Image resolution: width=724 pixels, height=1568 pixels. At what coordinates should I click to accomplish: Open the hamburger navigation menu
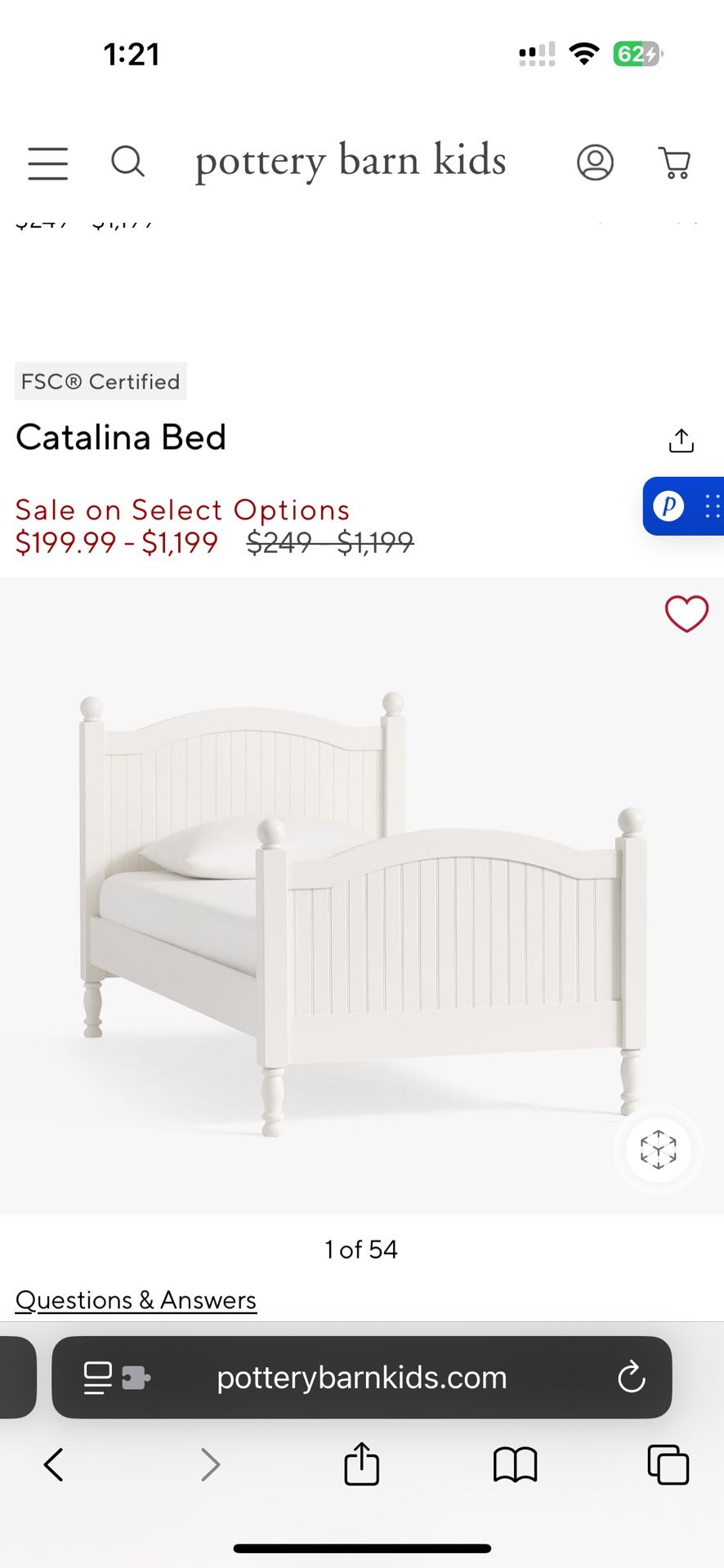pos(48,163)
